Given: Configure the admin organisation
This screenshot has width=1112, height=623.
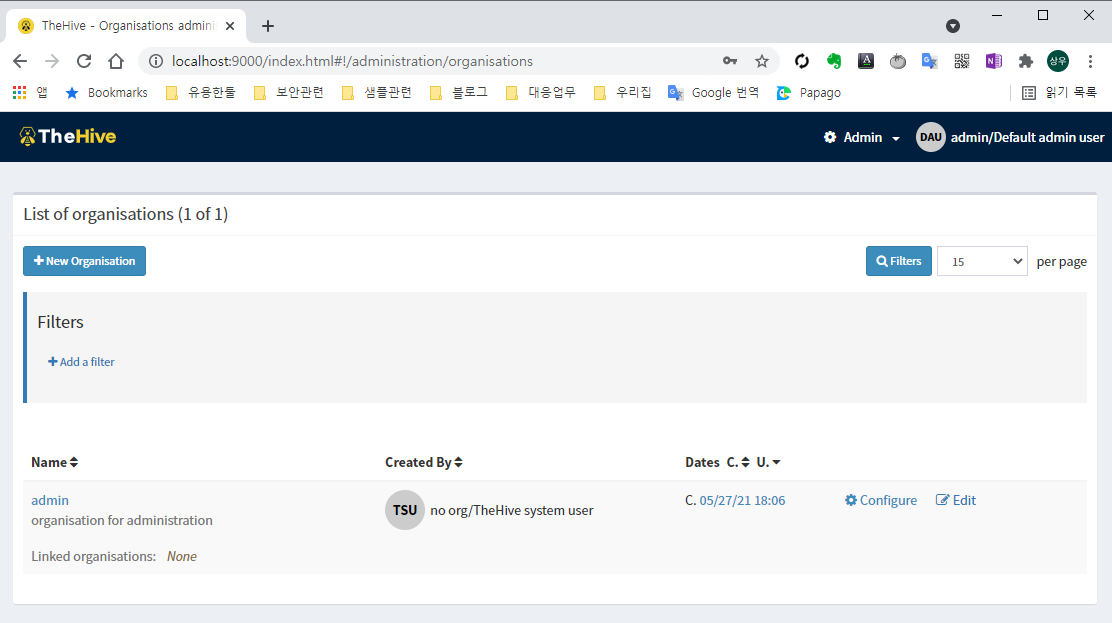Looking at the screenshot, I should click(881, 500).
